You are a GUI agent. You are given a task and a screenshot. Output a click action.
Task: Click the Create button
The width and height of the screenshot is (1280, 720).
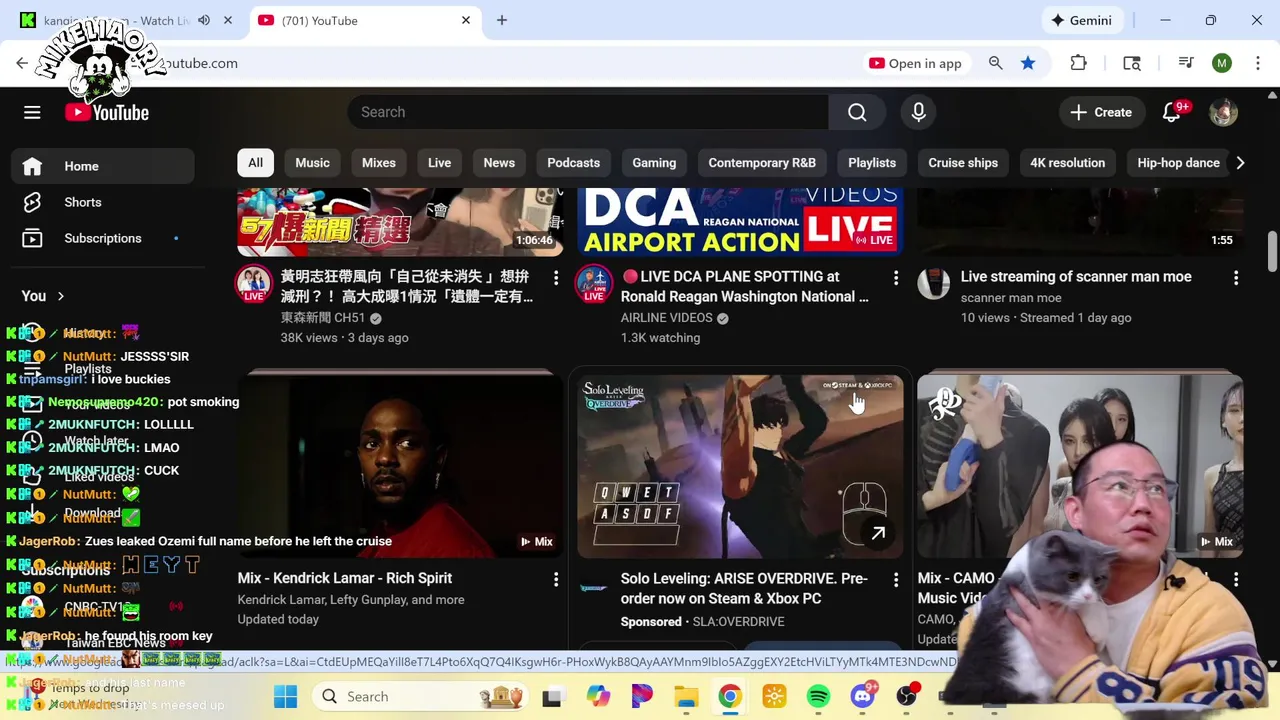1101,112
